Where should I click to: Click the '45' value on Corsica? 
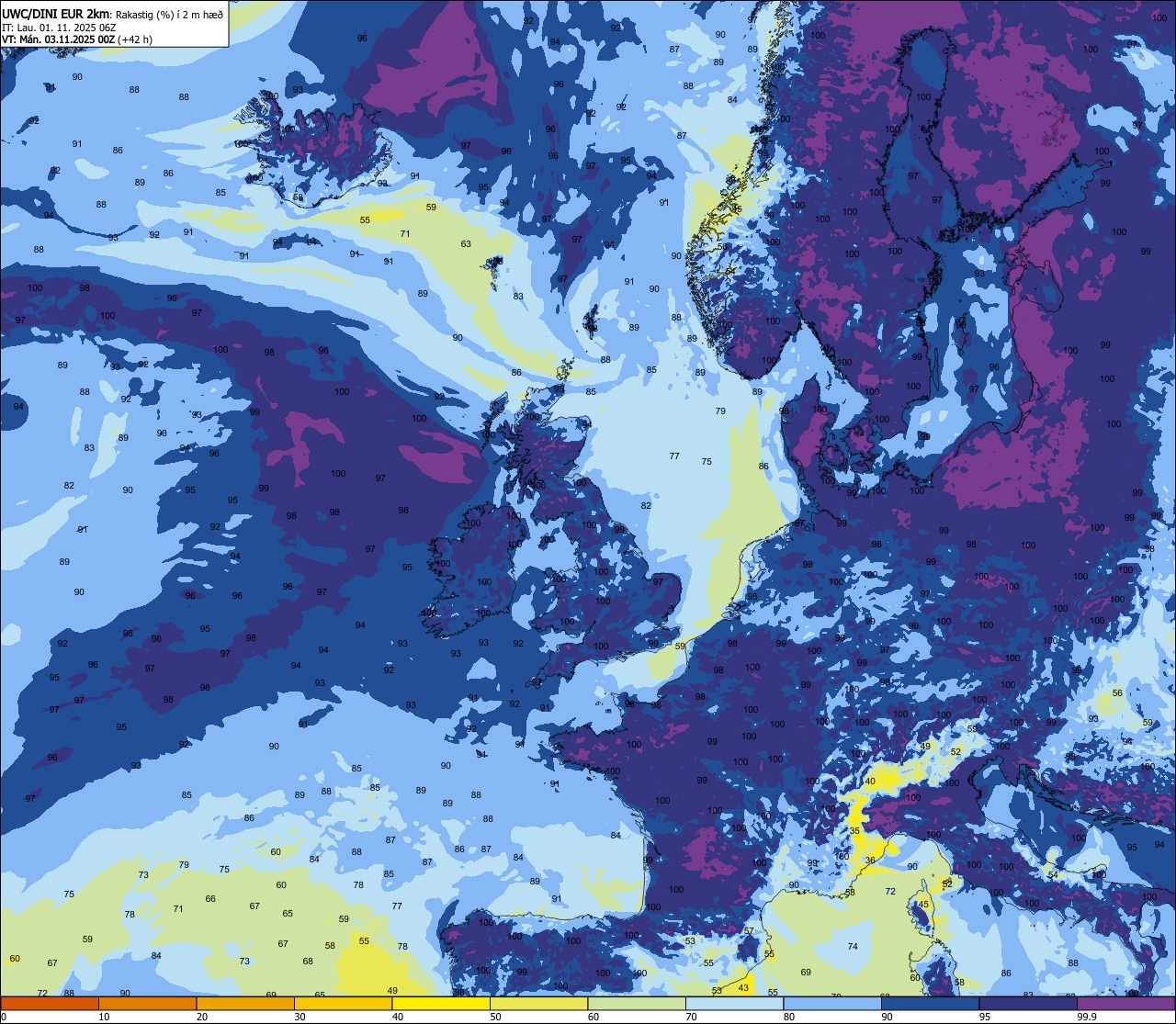click(x=924, y=905)
